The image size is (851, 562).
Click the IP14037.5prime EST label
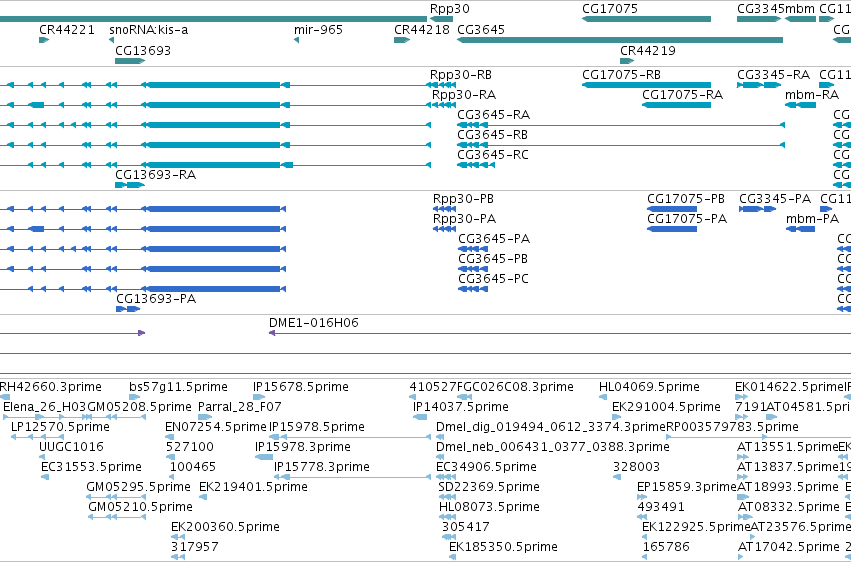coord(460,407)
